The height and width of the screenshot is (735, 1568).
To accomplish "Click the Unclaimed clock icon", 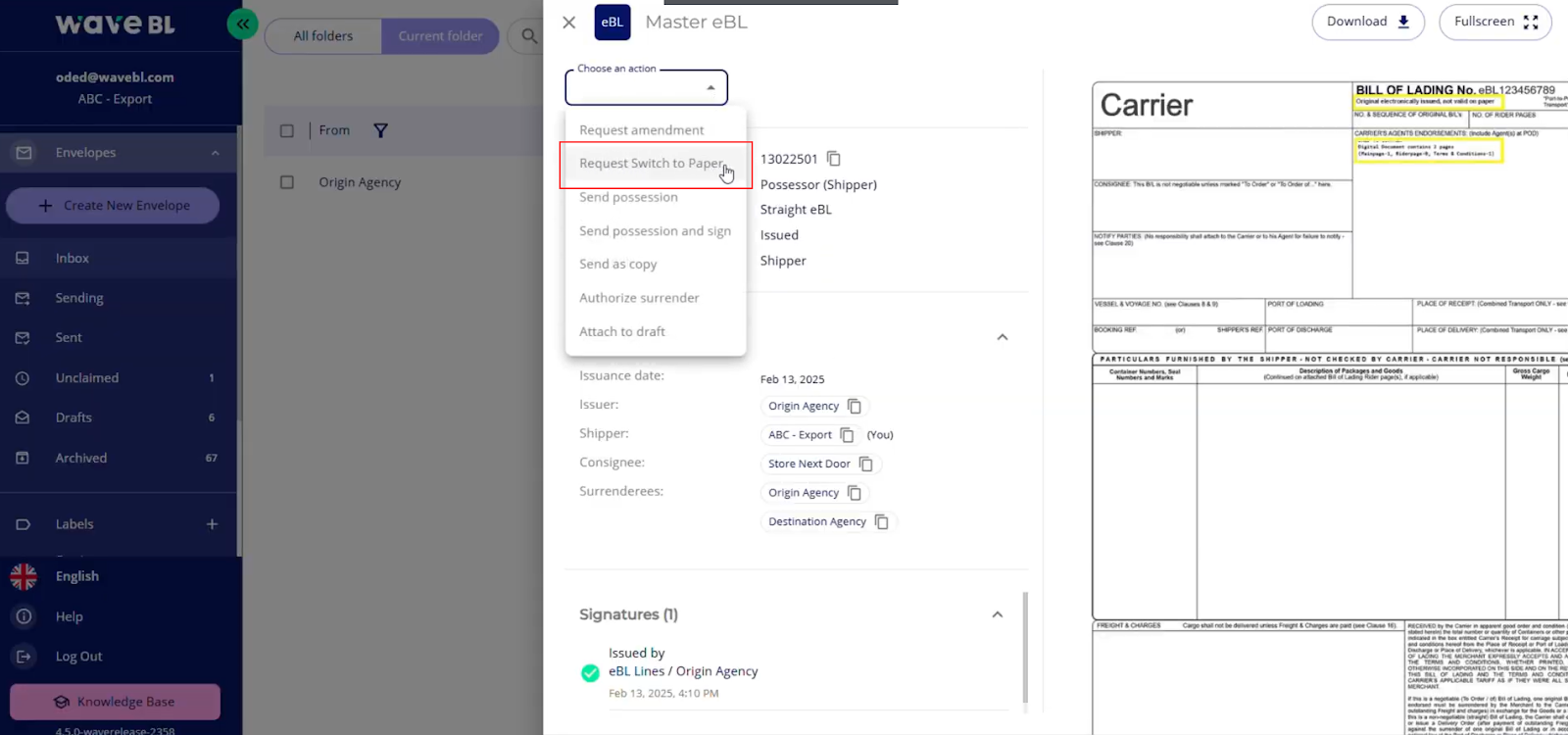I will click(x=23, y=378).
